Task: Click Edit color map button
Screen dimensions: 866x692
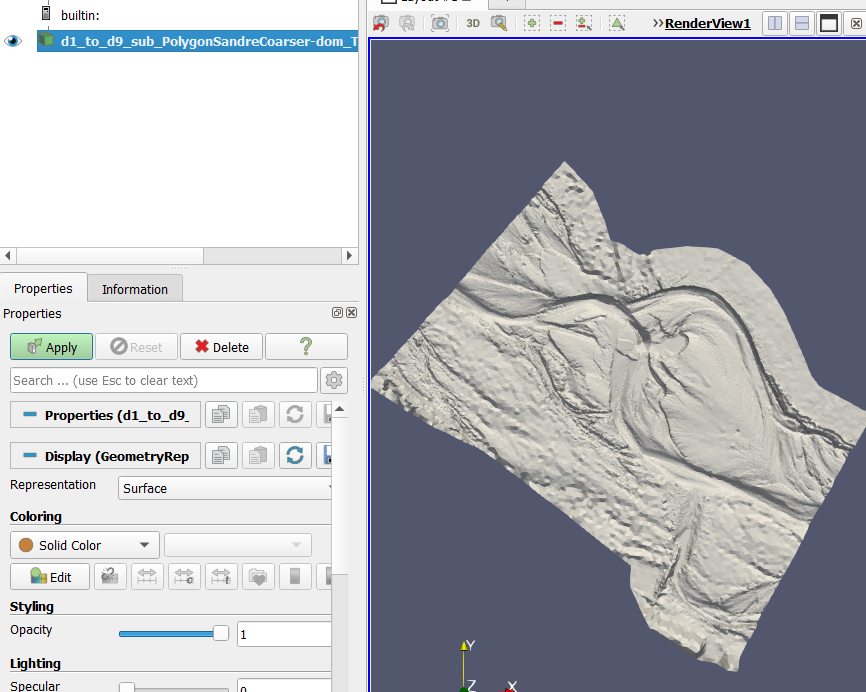Action: tap(50, 577)
